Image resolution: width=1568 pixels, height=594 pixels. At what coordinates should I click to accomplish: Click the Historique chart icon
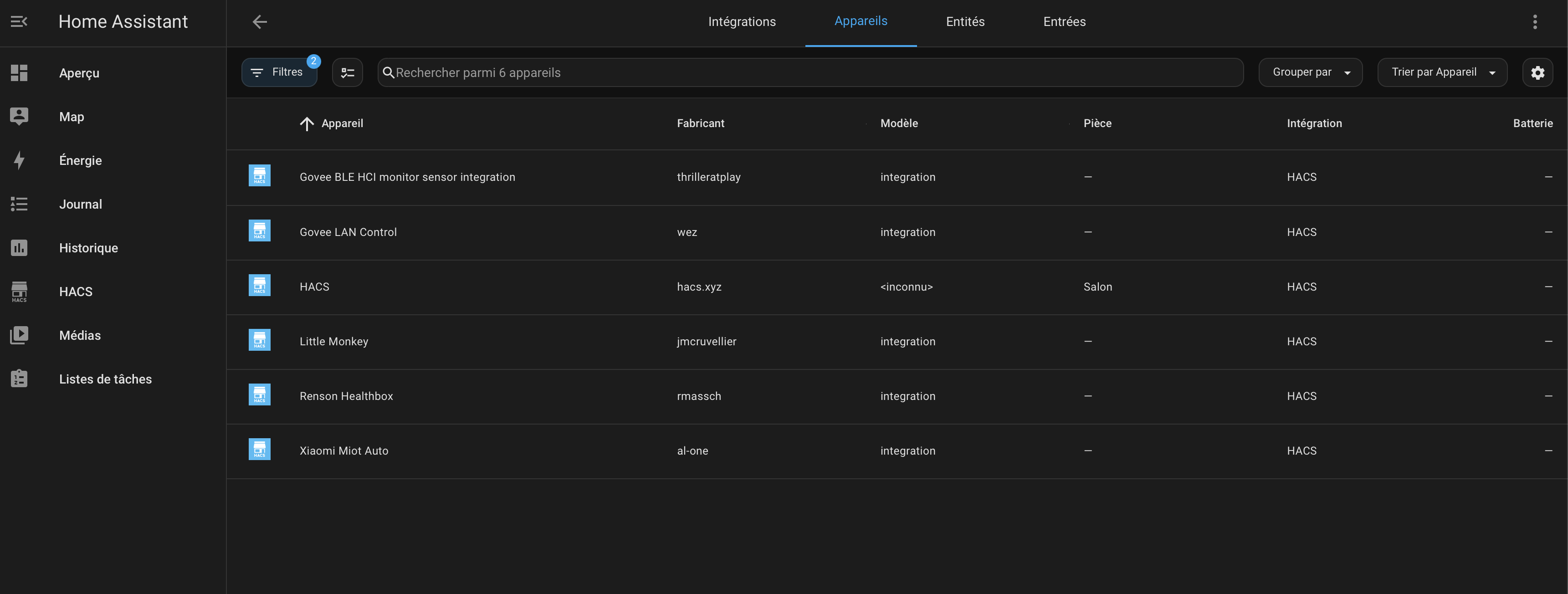19,248
